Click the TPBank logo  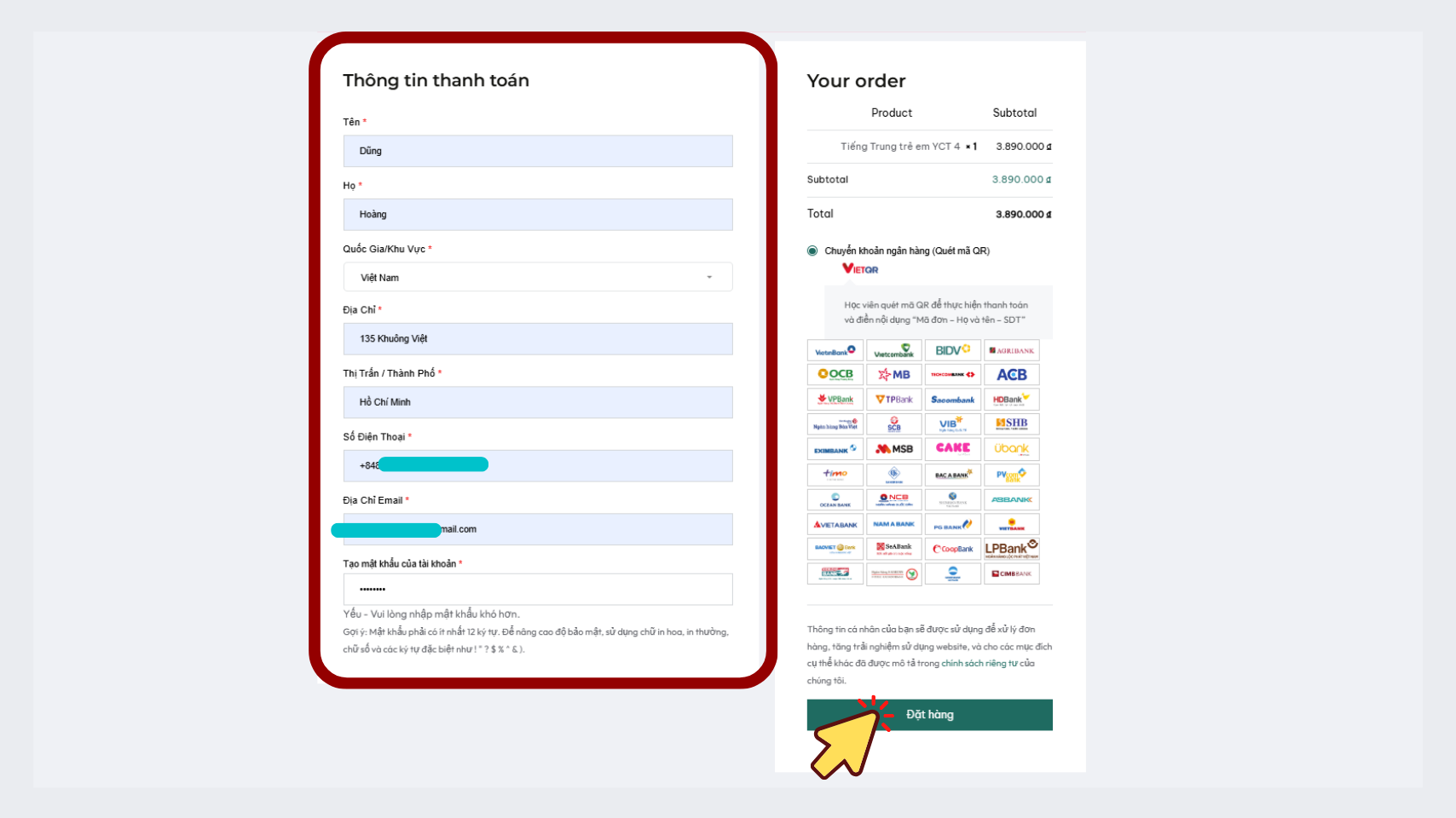893,400
